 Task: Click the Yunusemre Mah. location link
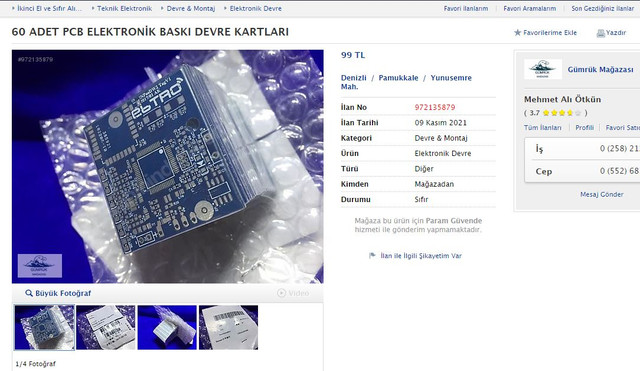(x=406, y=82)
